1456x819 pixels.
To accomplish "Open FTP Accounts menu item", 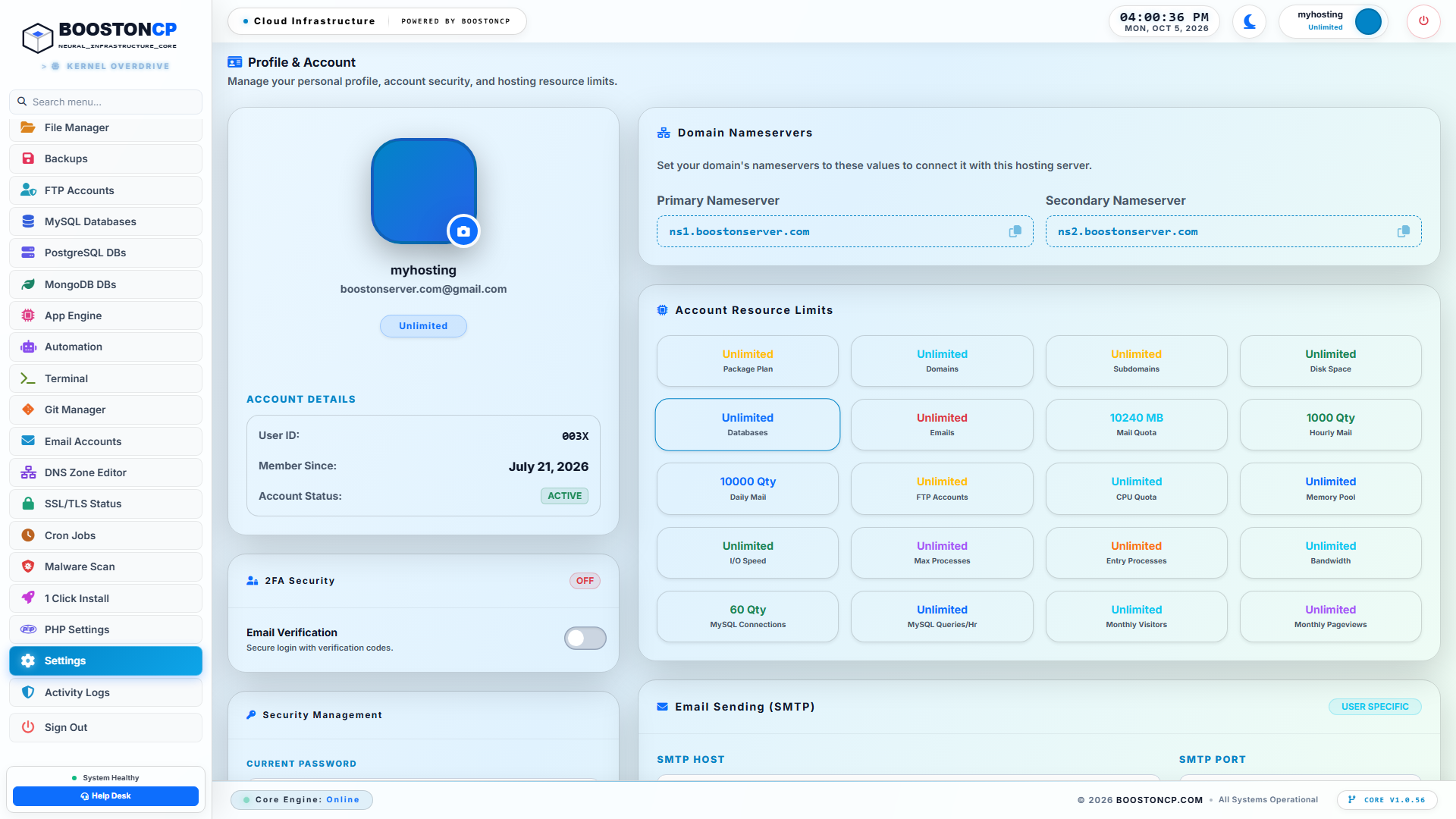I will tap(105, 190).
